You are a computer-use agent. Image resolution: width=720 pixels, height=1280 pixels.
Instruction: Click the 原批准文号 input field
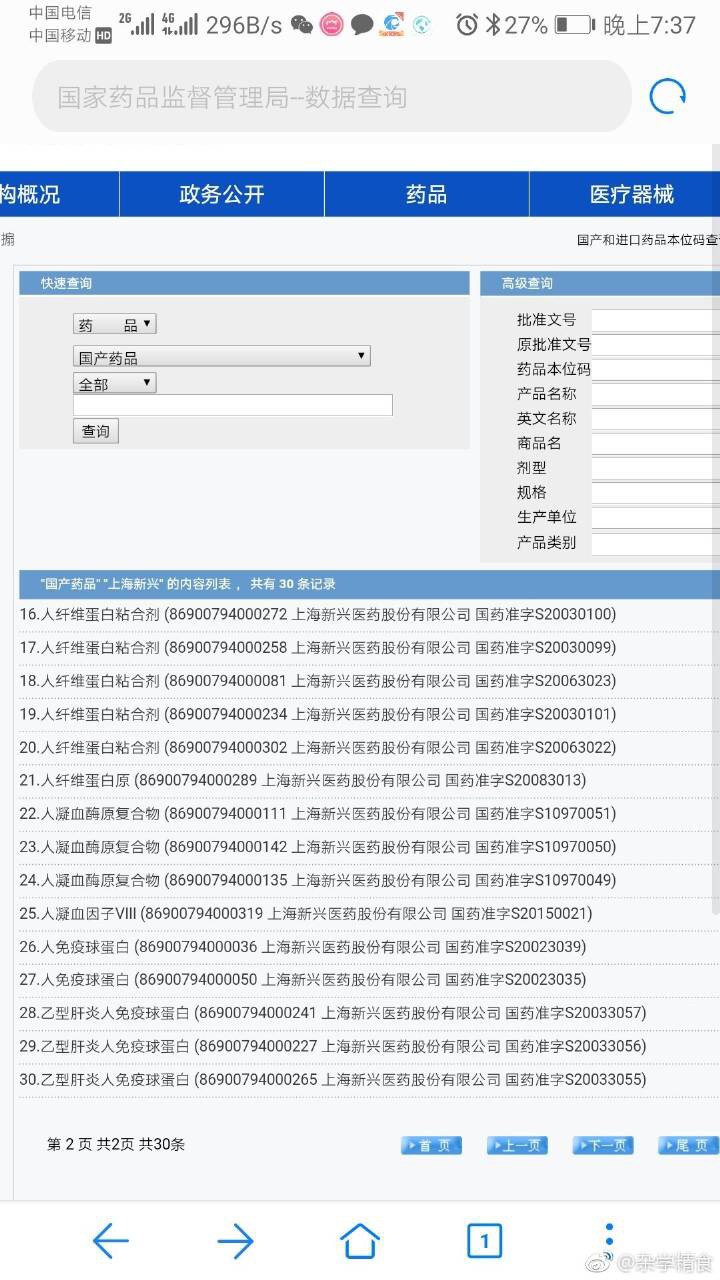[656, 345]
